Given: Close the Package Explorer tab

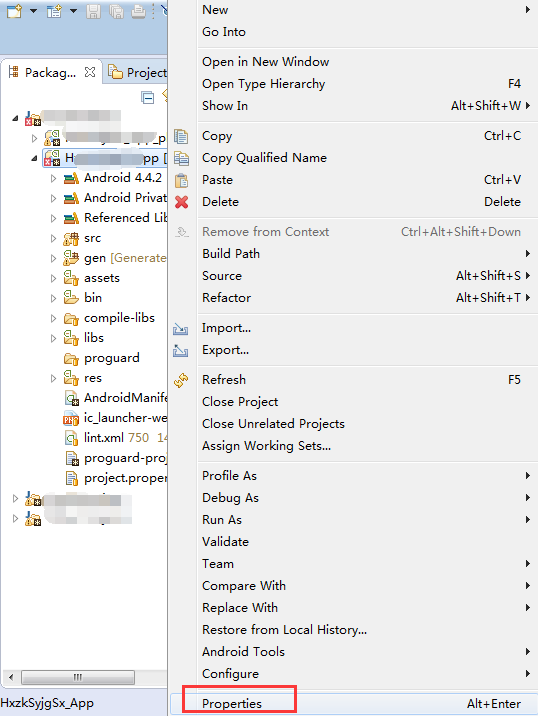Looking at the screenshot, I should click(90, 72).
